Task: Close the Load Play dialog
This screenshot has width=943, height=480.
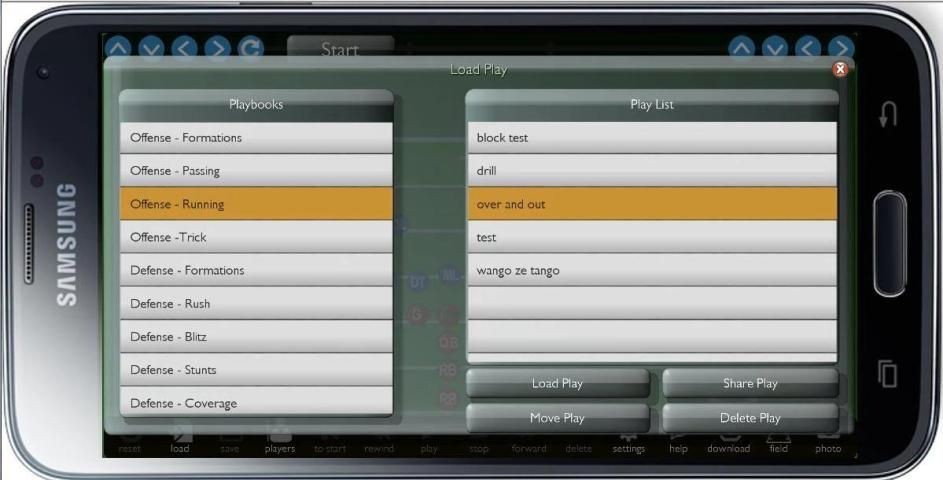Action: pos(840,69)
